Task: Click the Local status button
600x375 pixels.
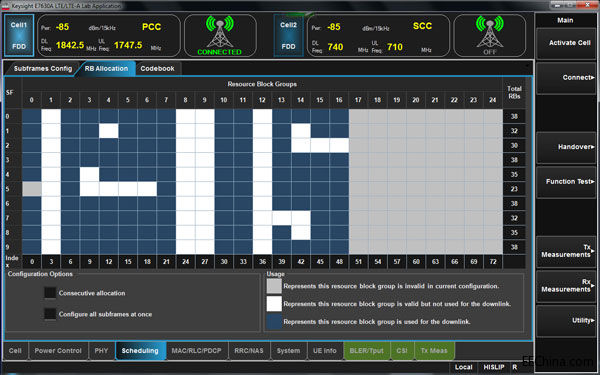Action: pyautogui.click(x=463, y=367)
